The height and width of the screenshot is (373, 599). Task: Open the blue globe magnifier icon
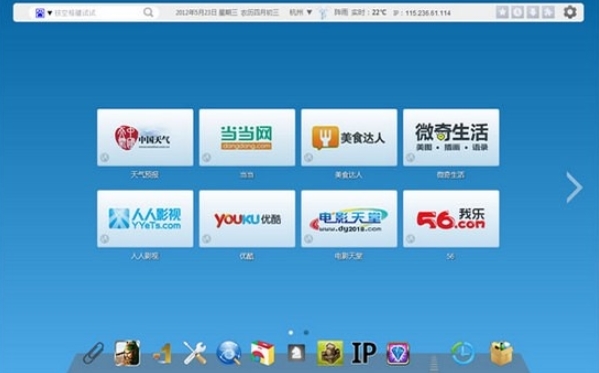point(229,353)
